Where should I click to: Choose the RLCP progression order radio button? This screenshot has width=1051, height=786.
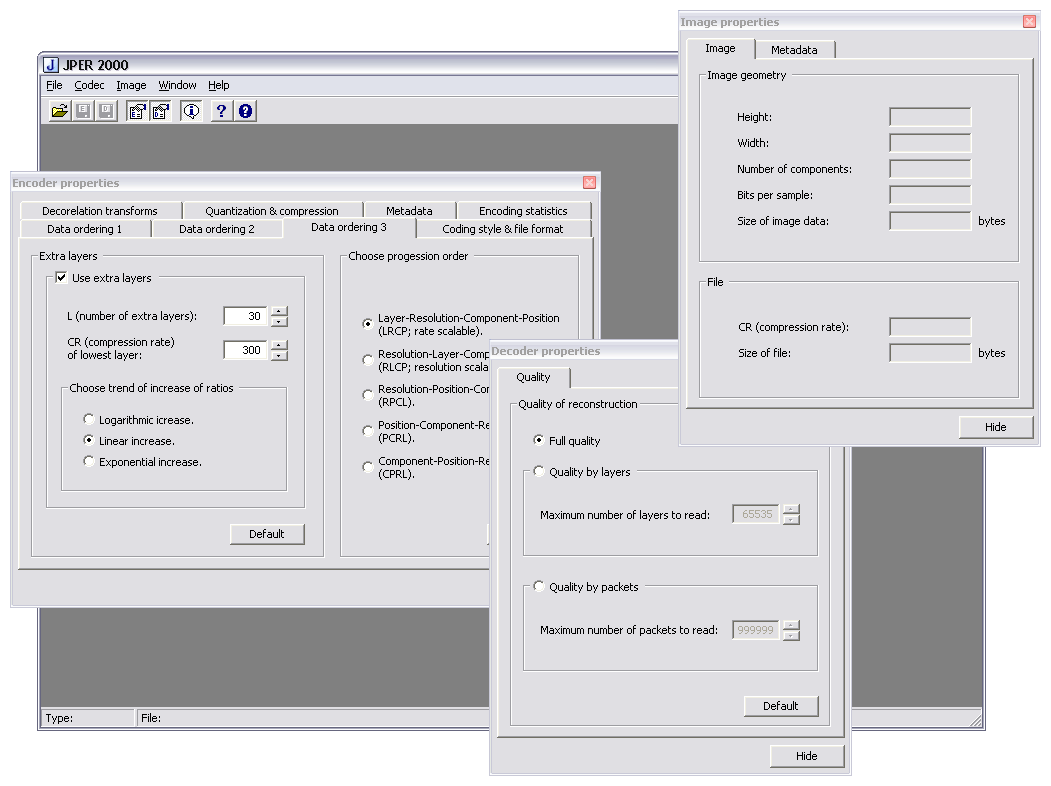[x=367, y=360]
